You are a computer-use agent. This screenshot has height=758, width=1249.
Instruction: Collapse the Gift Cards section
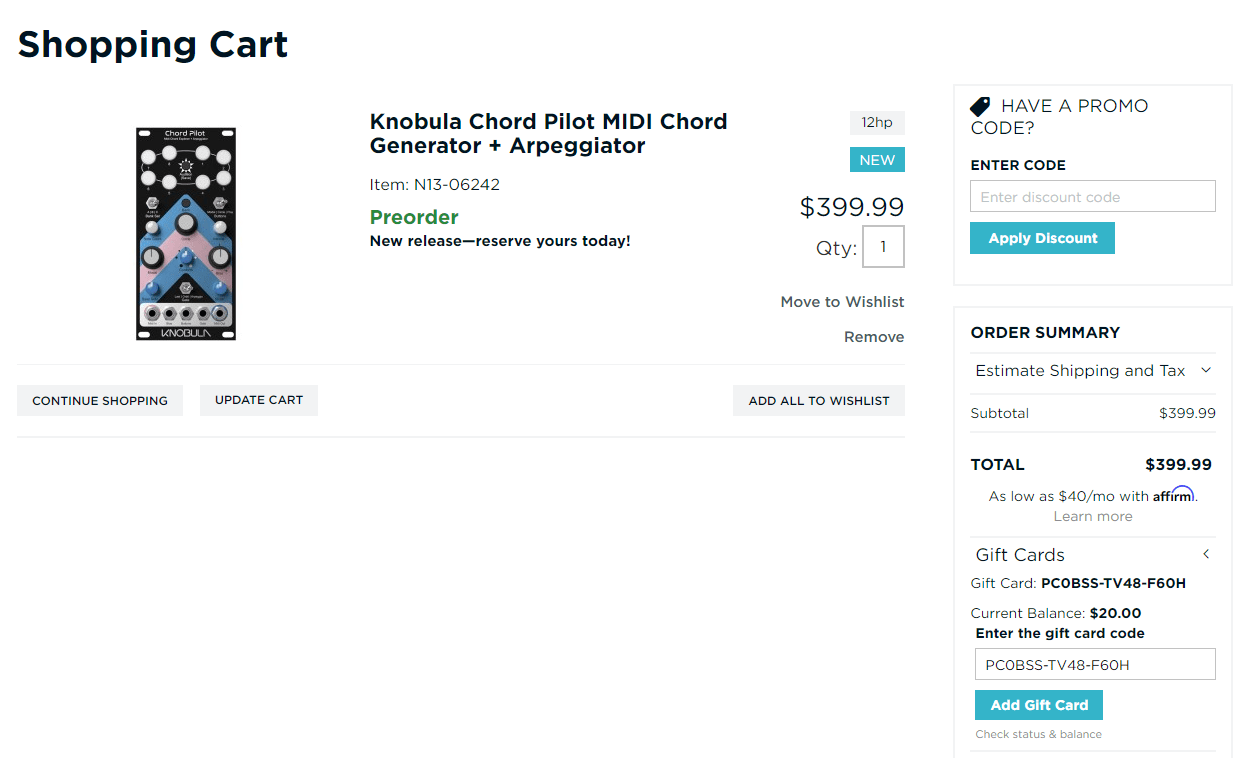tap(1206, 553)
